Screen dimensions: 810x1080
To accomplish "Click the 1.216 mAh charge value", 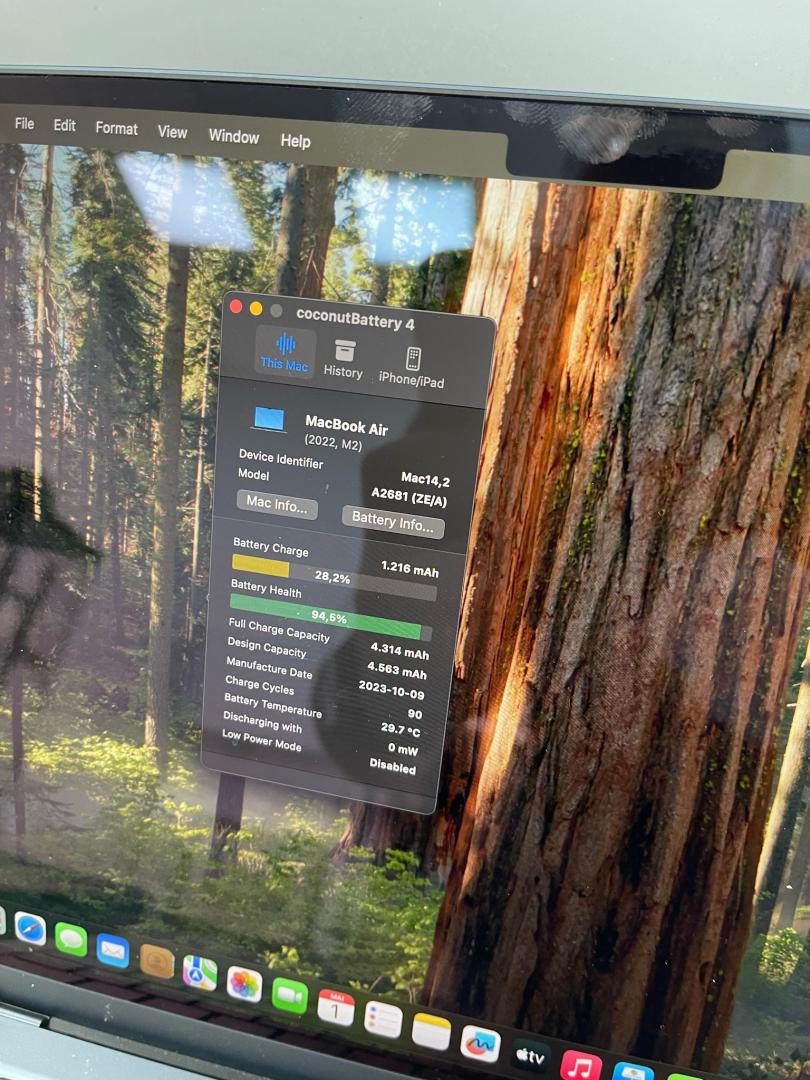I will (x=410, y=568).
